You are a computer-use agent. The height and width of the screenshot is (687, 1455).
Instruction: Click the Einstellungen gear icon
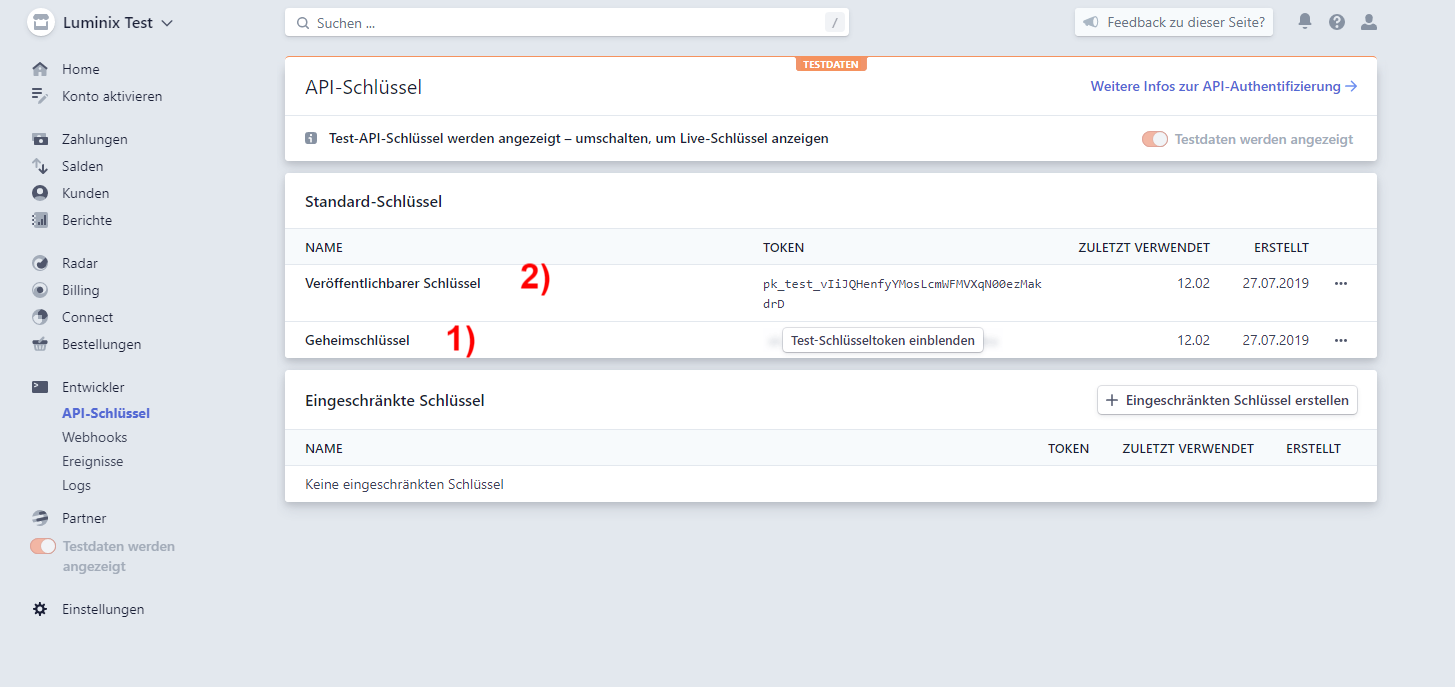pyautogui.click(x=40, y=609)
